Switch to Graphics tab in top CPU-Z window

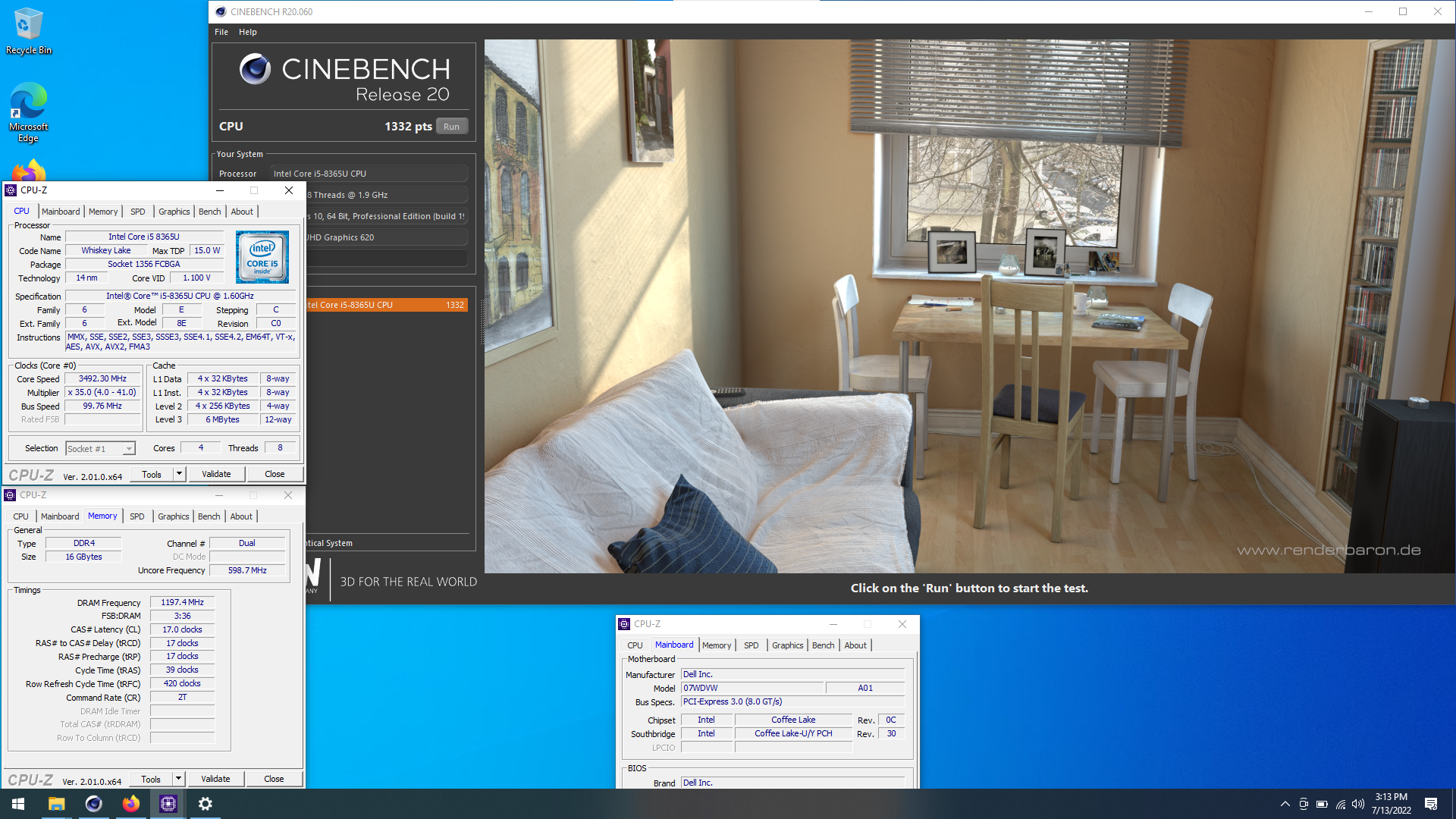174,212
